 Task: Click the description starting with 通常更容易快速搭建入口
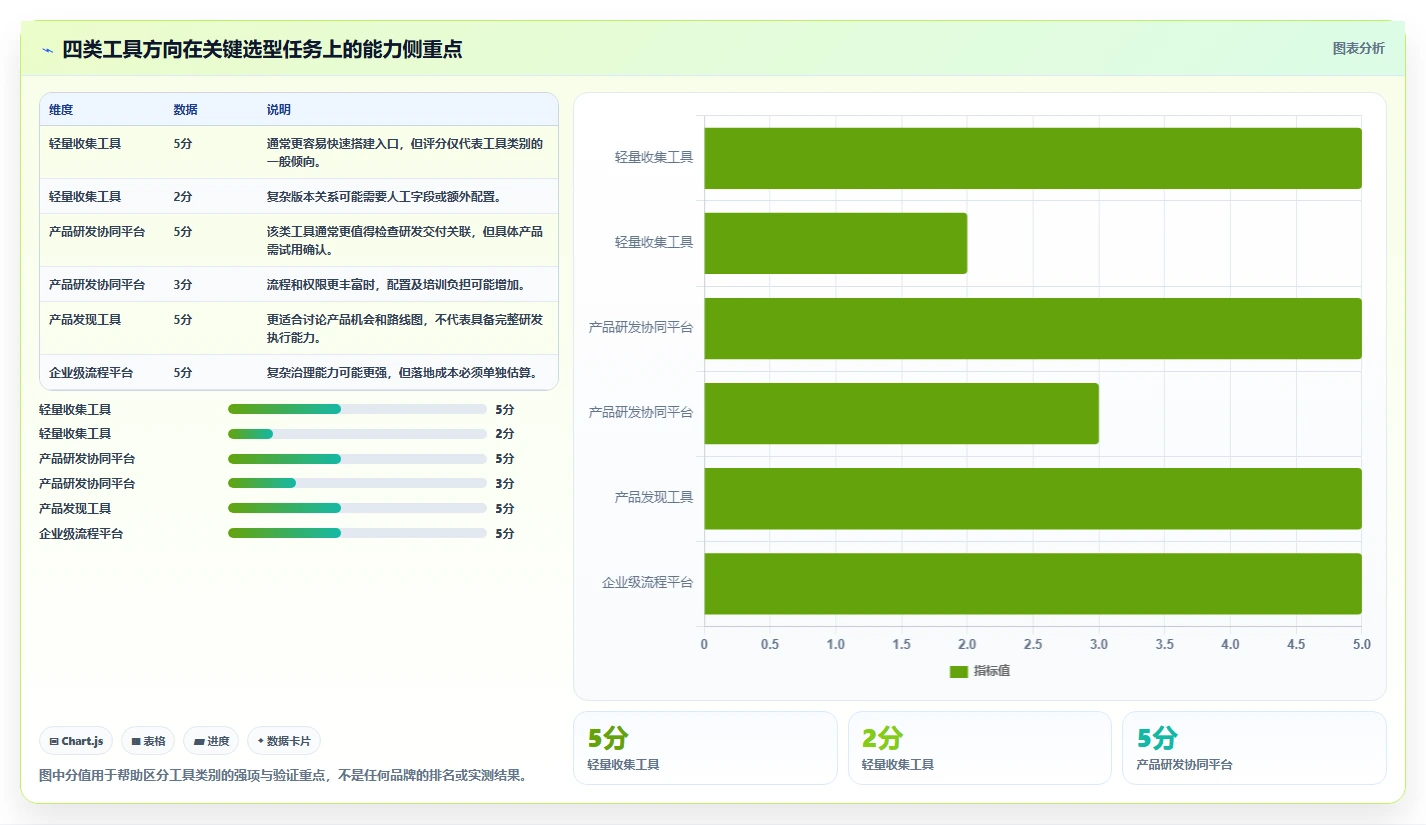(x=405, y=153)
